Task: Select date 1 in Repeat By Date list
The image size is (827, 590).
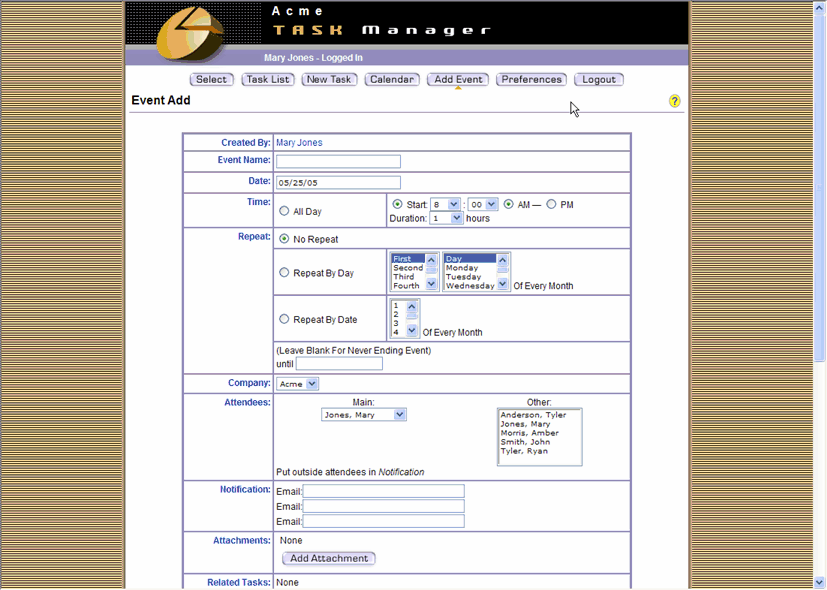Action: point(398,305)
